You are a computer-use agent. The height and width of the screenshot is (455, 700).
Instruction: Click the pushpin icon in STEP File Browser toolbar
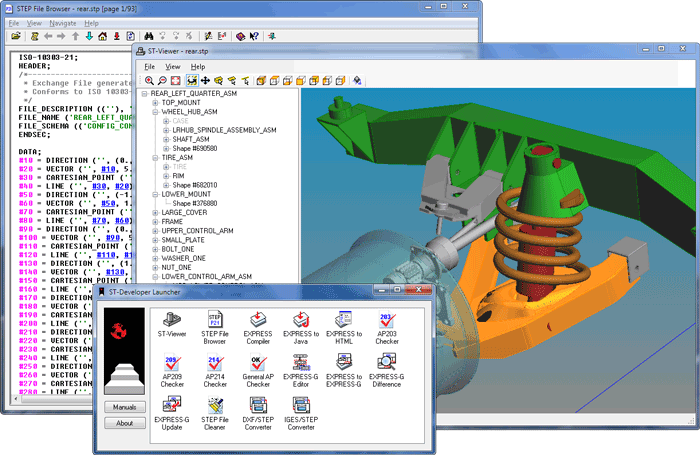[271, 36]
